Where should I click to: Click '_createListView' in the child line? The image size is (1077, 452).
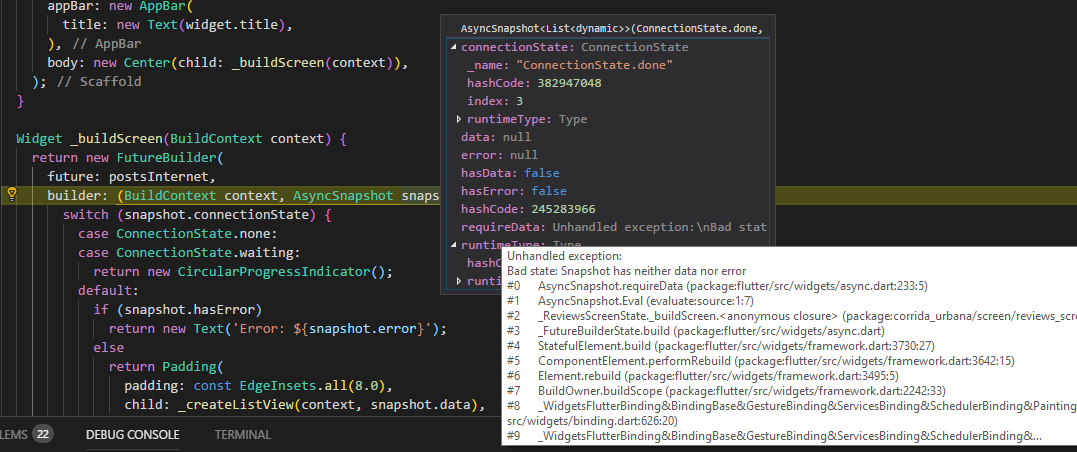pyautogui.click(x=235, y=405)
